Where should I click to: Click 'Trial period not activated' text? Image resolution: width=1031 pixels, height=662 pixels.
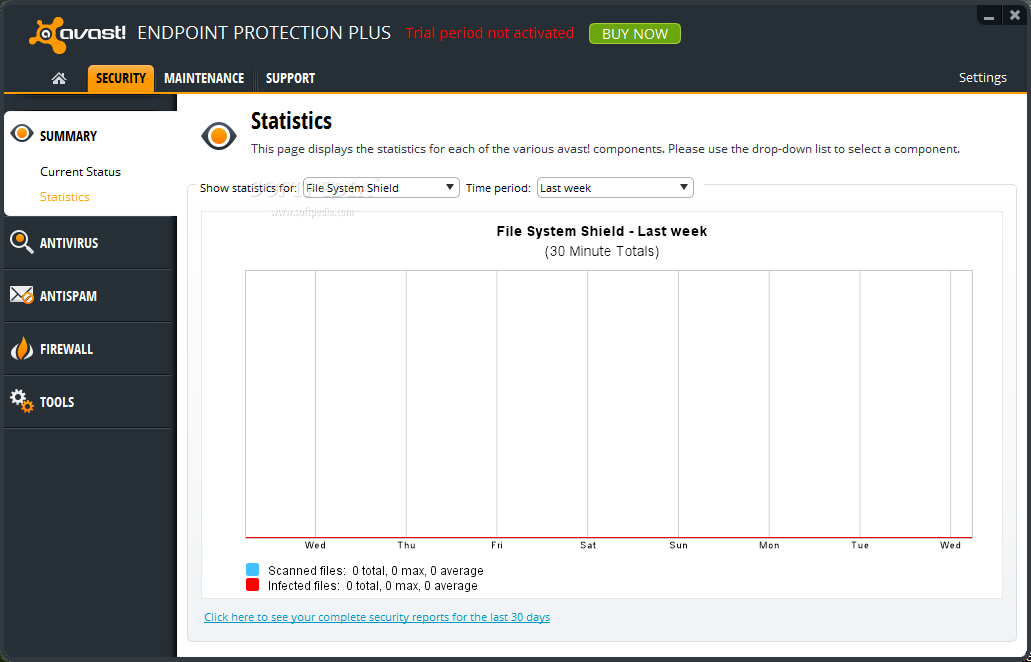489,33
